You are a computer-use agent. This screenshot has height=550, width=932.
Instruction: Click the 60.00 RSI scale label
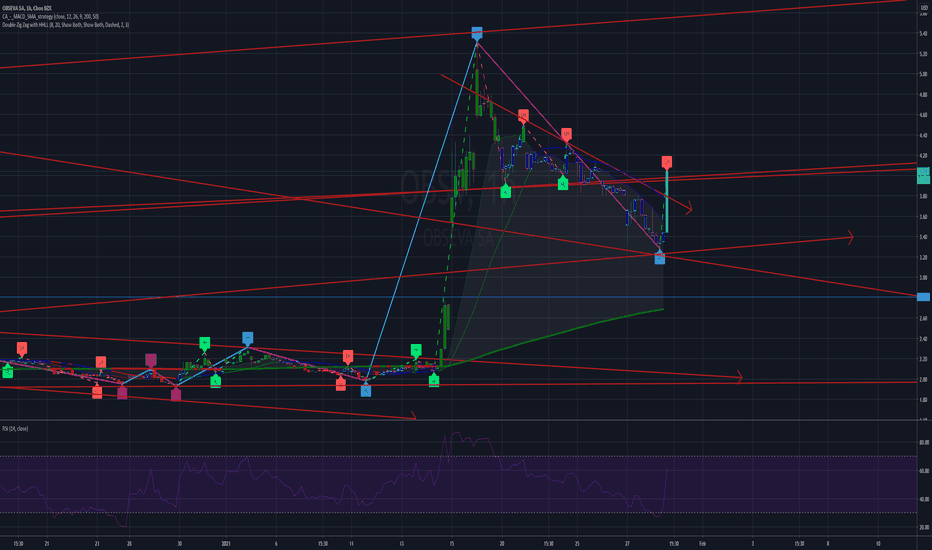point(924,471)
